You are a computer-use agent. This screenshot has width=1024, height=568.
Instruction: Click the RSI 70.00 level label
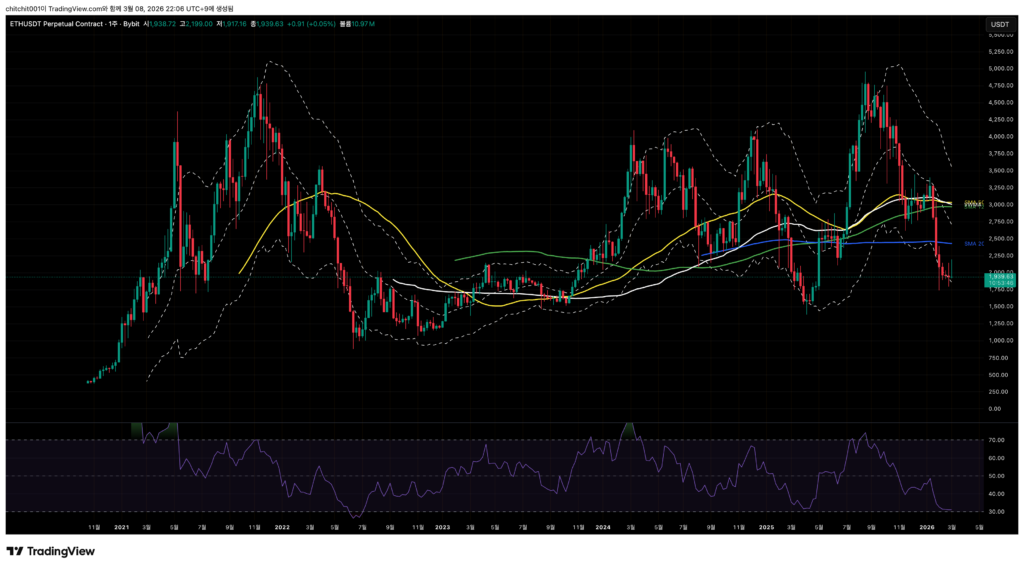tap(967, 440)
